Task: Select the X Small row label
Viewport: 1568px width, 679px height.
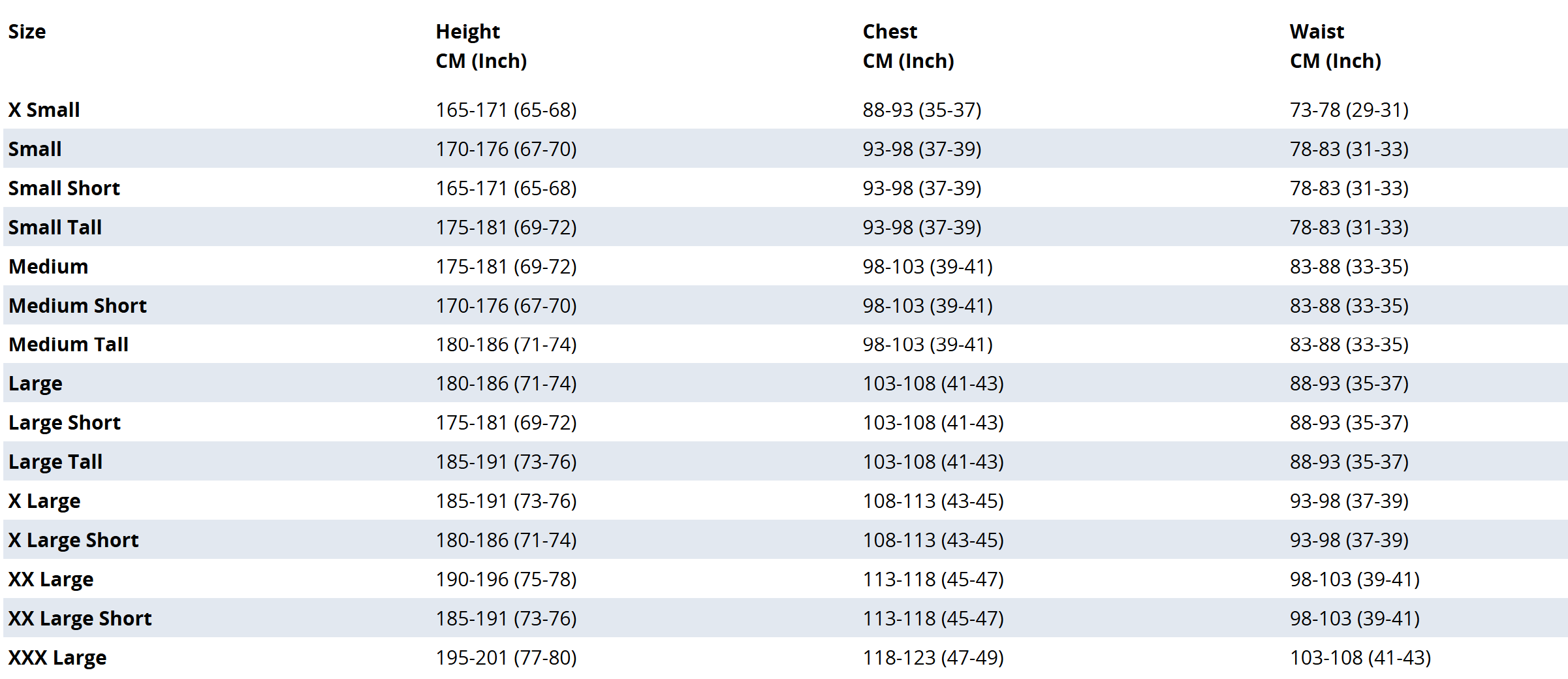Action: coord(44,110)
